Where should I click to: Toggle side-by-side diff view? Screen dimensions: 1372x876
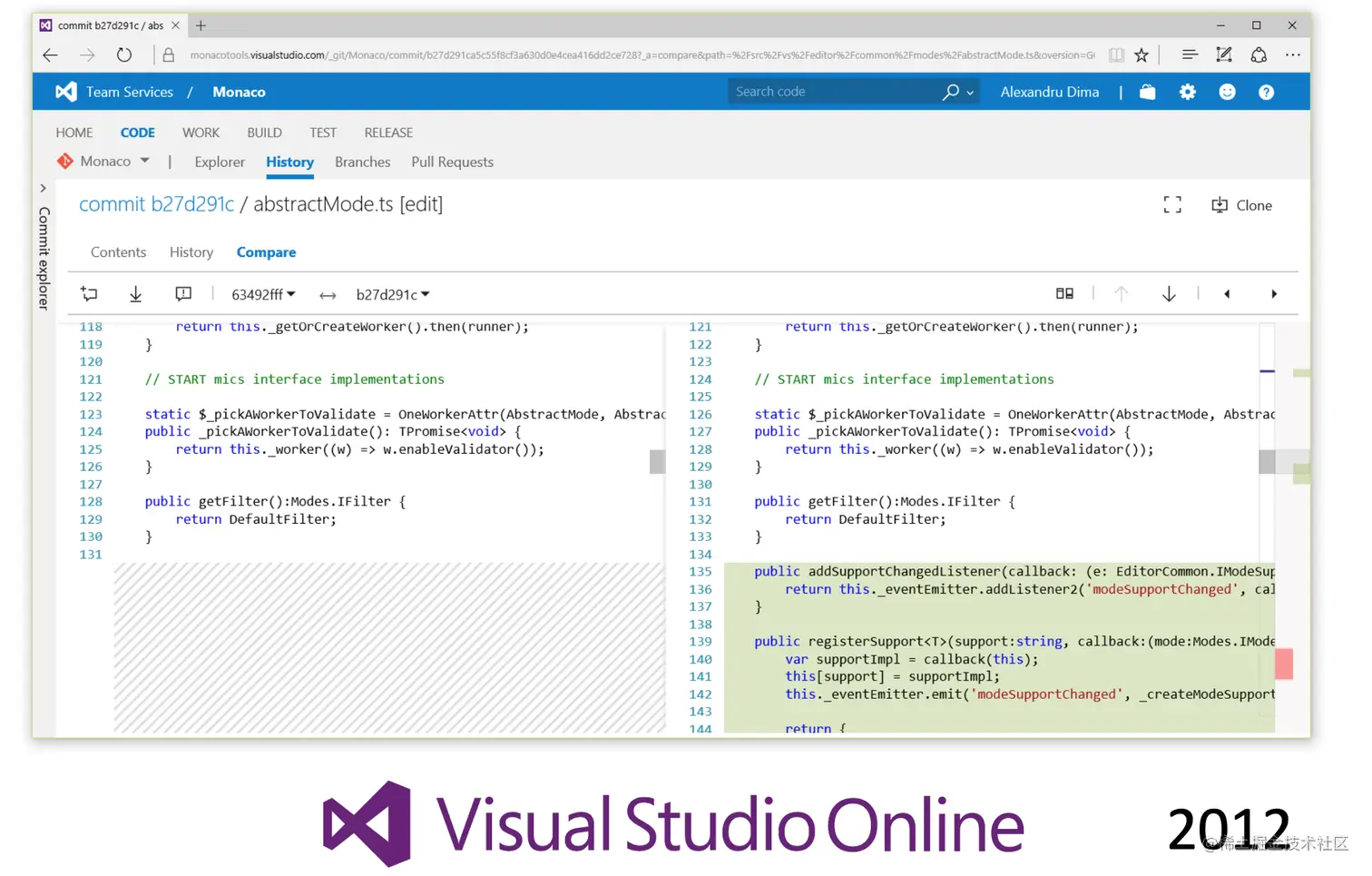coord(1064,293)
